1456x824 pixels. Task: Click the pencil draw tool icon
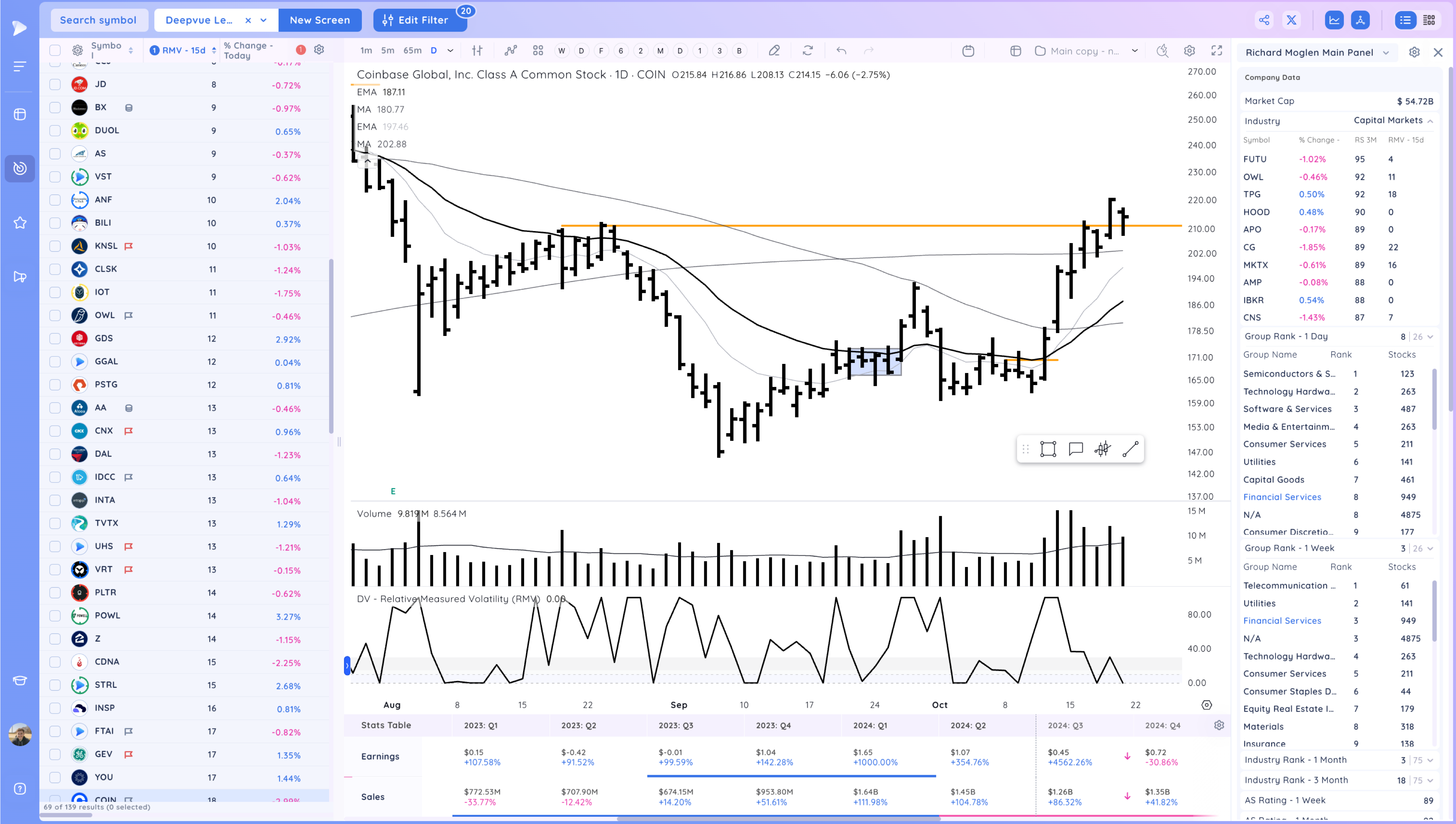pyautogui.click(x=774, y=51)
